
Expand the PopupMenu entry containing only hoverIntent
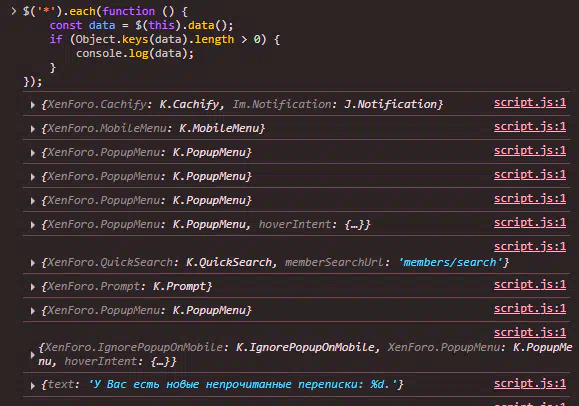point(33,225)
